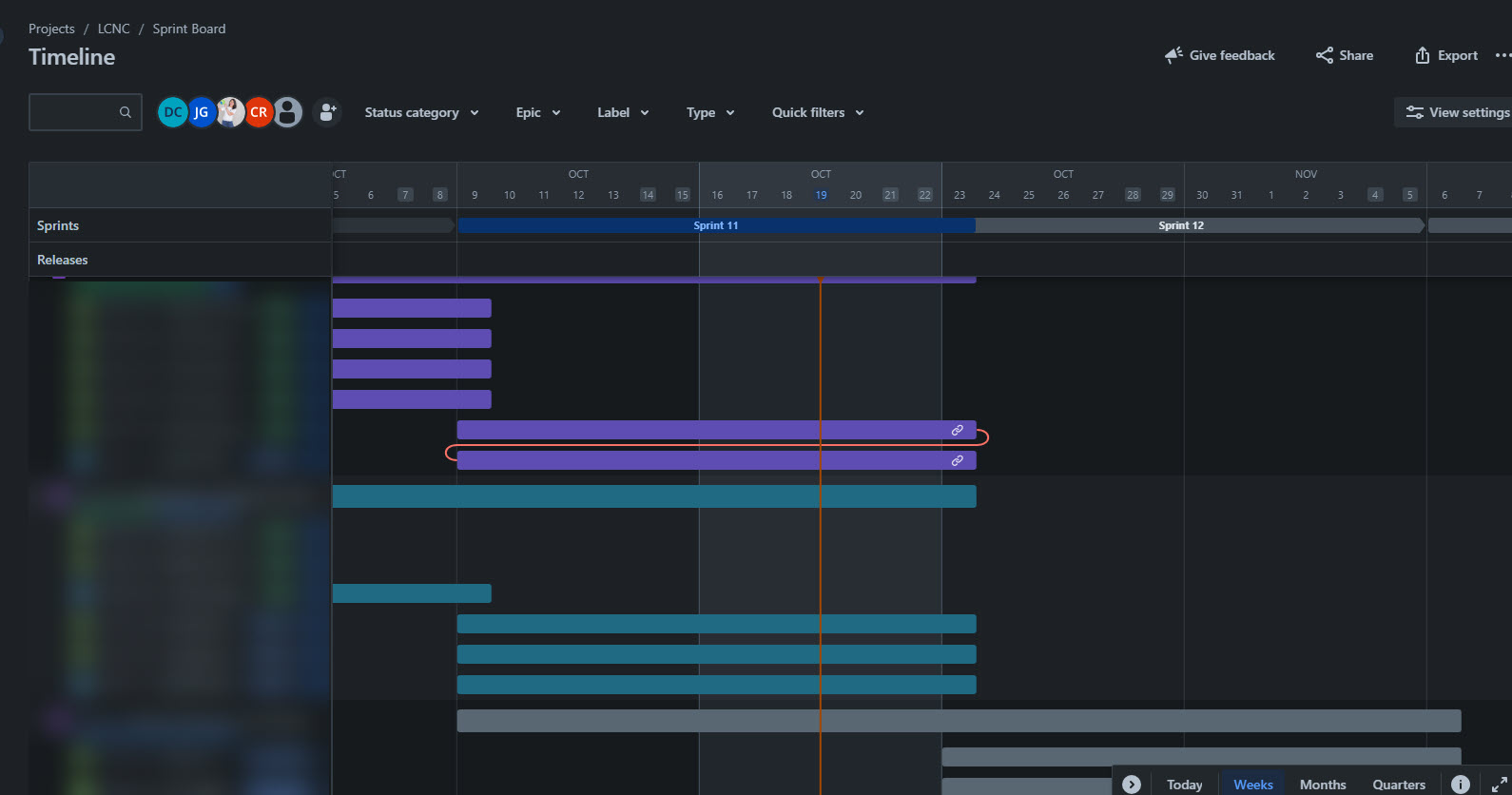Image resolution: width=1512 pixels, height=795 pixels.
Task: Expand the Quick filters dropdown
Action: (818, 112)
